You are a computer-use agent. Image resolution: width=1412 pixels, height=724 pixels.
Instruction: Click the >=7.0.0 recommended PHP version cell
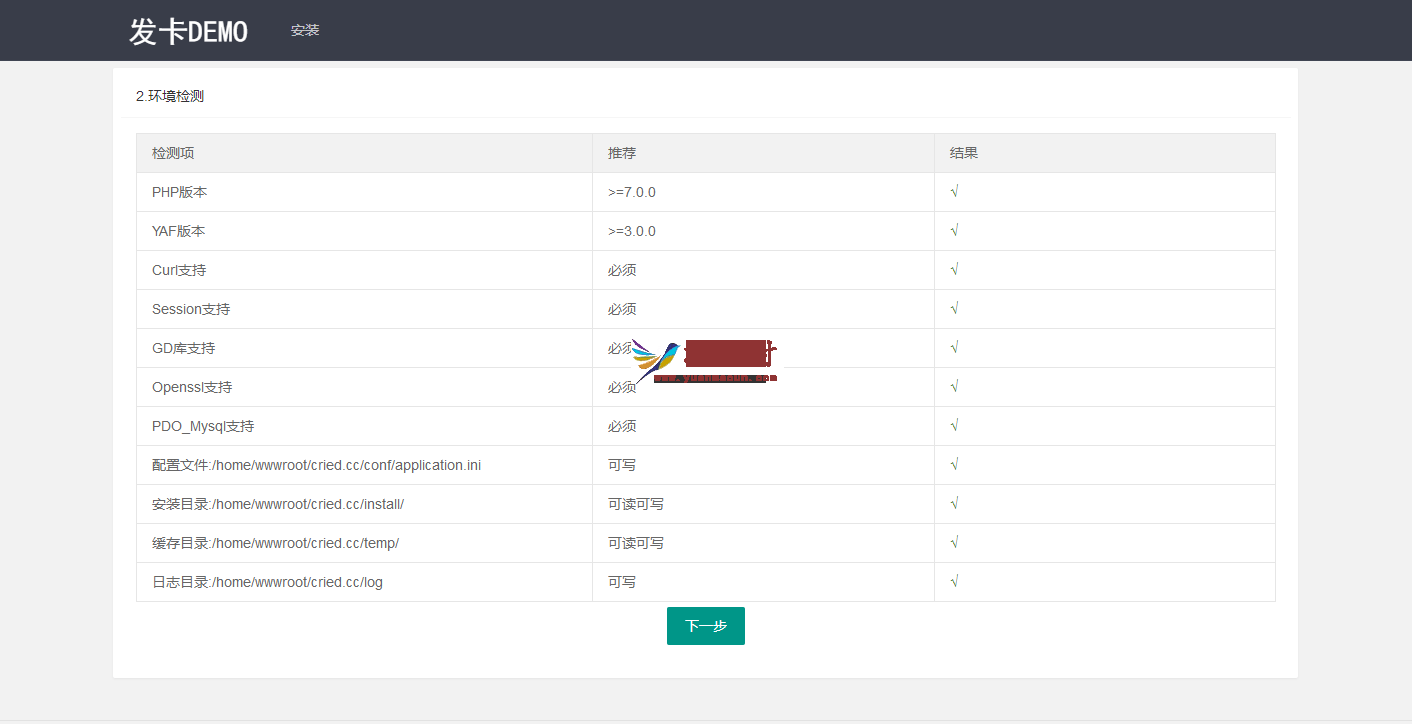[632, 192]
